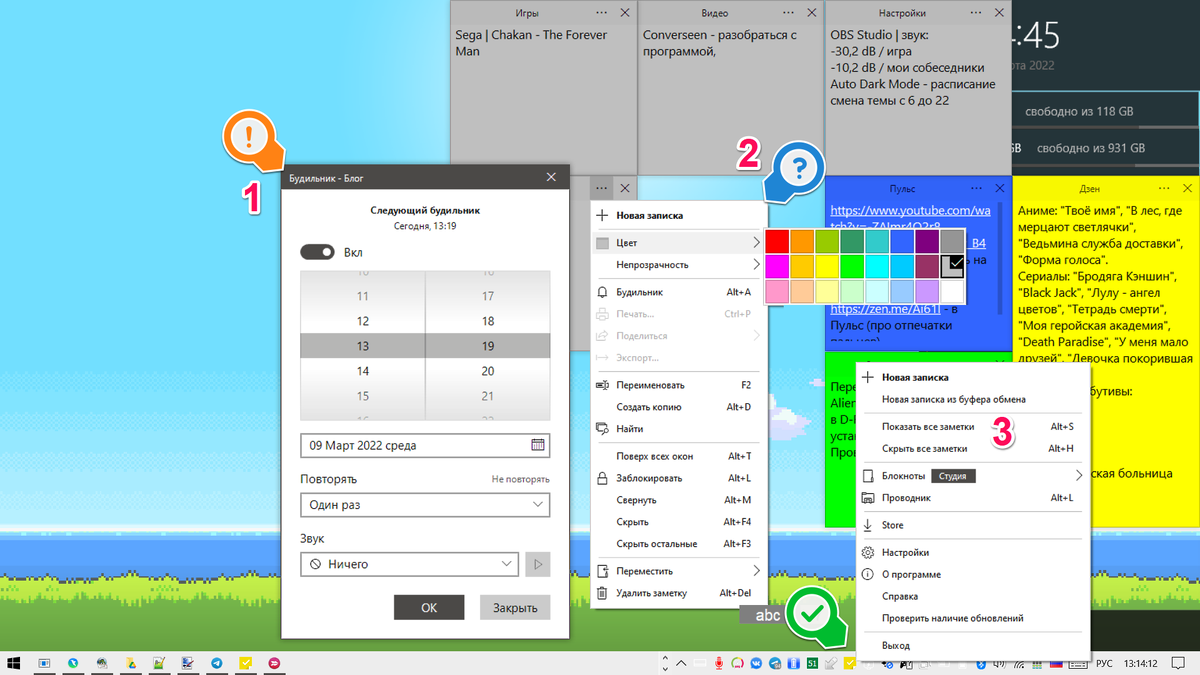
Task: Click the red microphone icon in system tray
Action: [x=719, y=663]
